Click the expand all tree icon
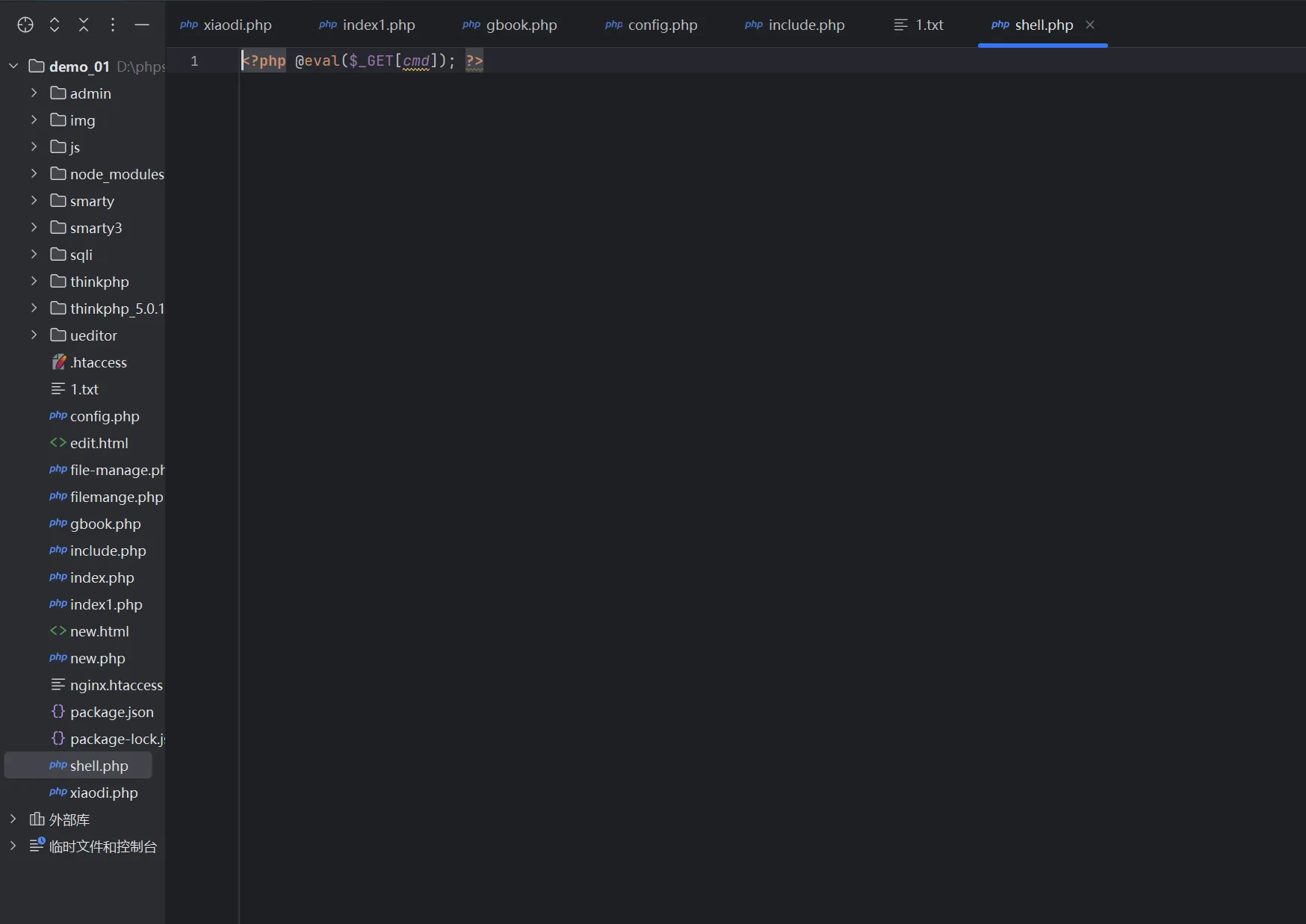 point(55,25)
